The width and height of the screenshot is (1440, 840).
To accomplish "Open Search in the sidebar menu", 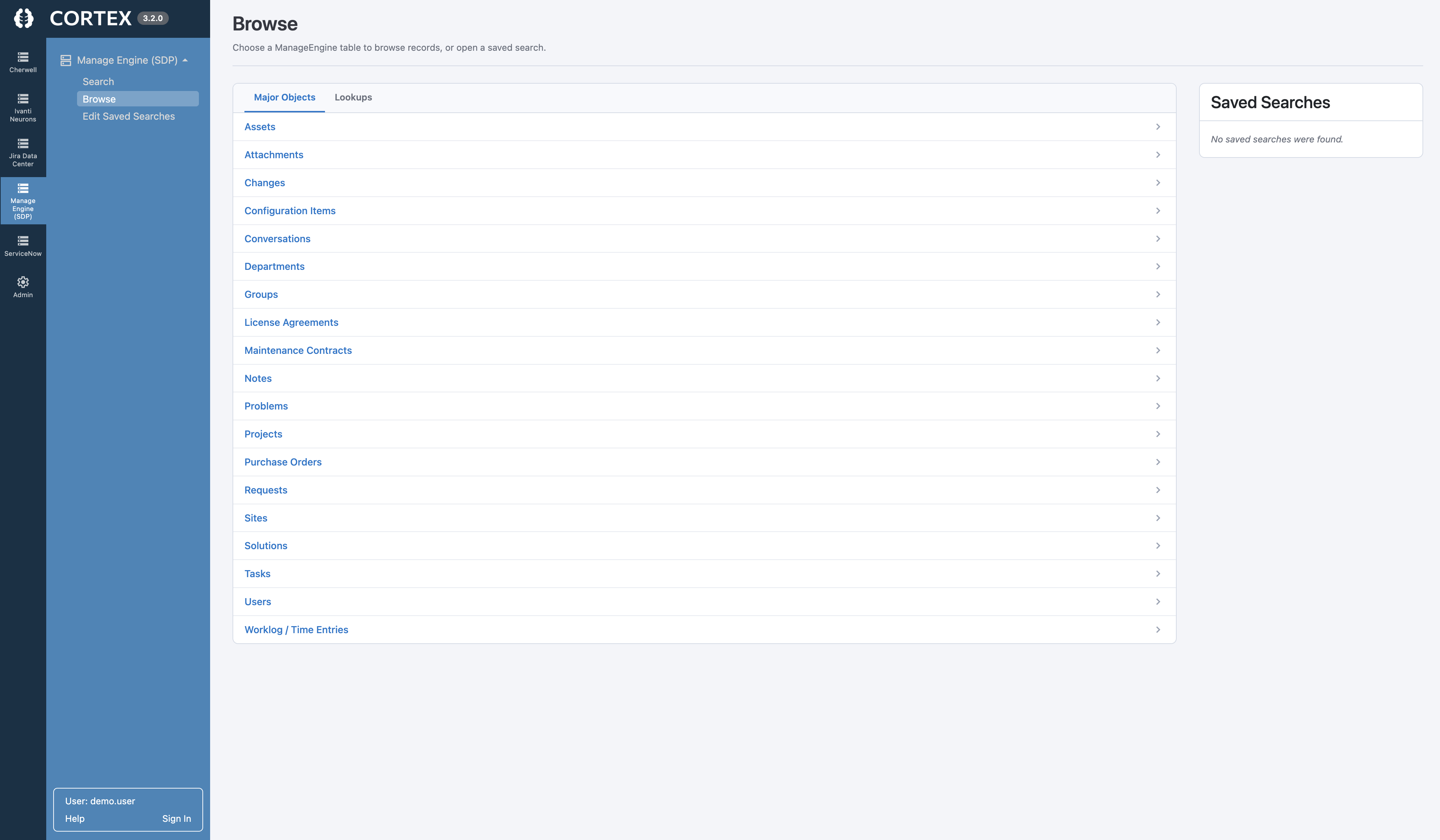I will click(x=98, y=82).
